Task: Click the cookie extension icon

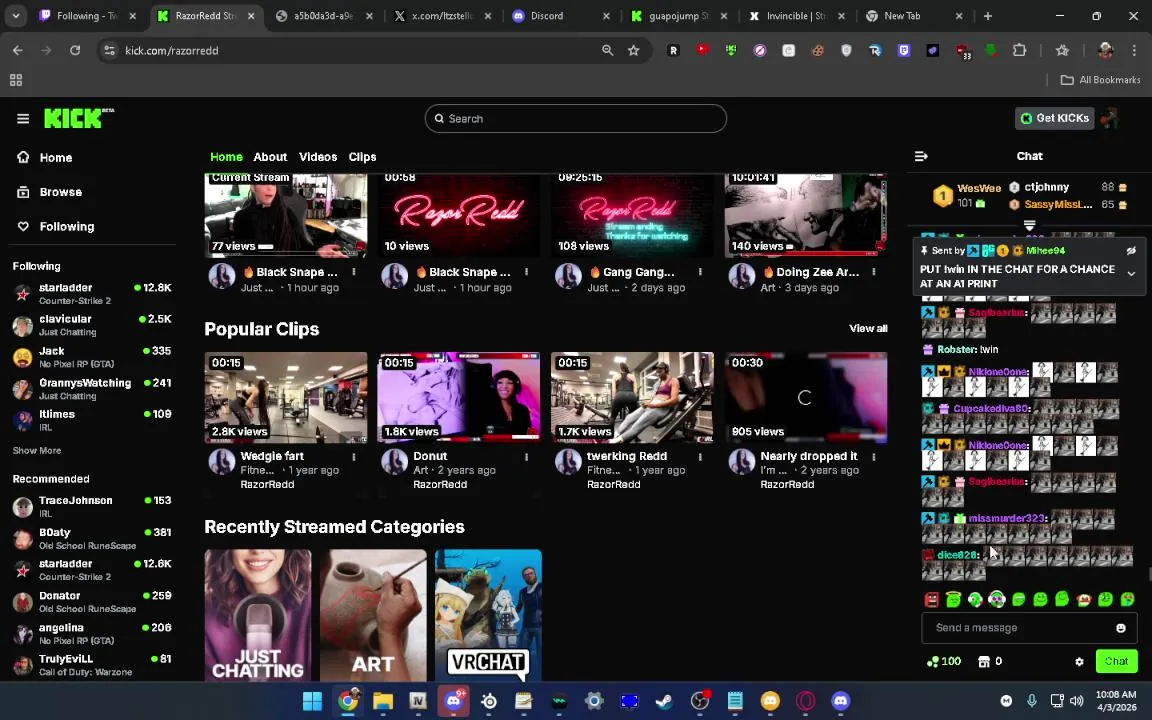Action: point(817,50)
